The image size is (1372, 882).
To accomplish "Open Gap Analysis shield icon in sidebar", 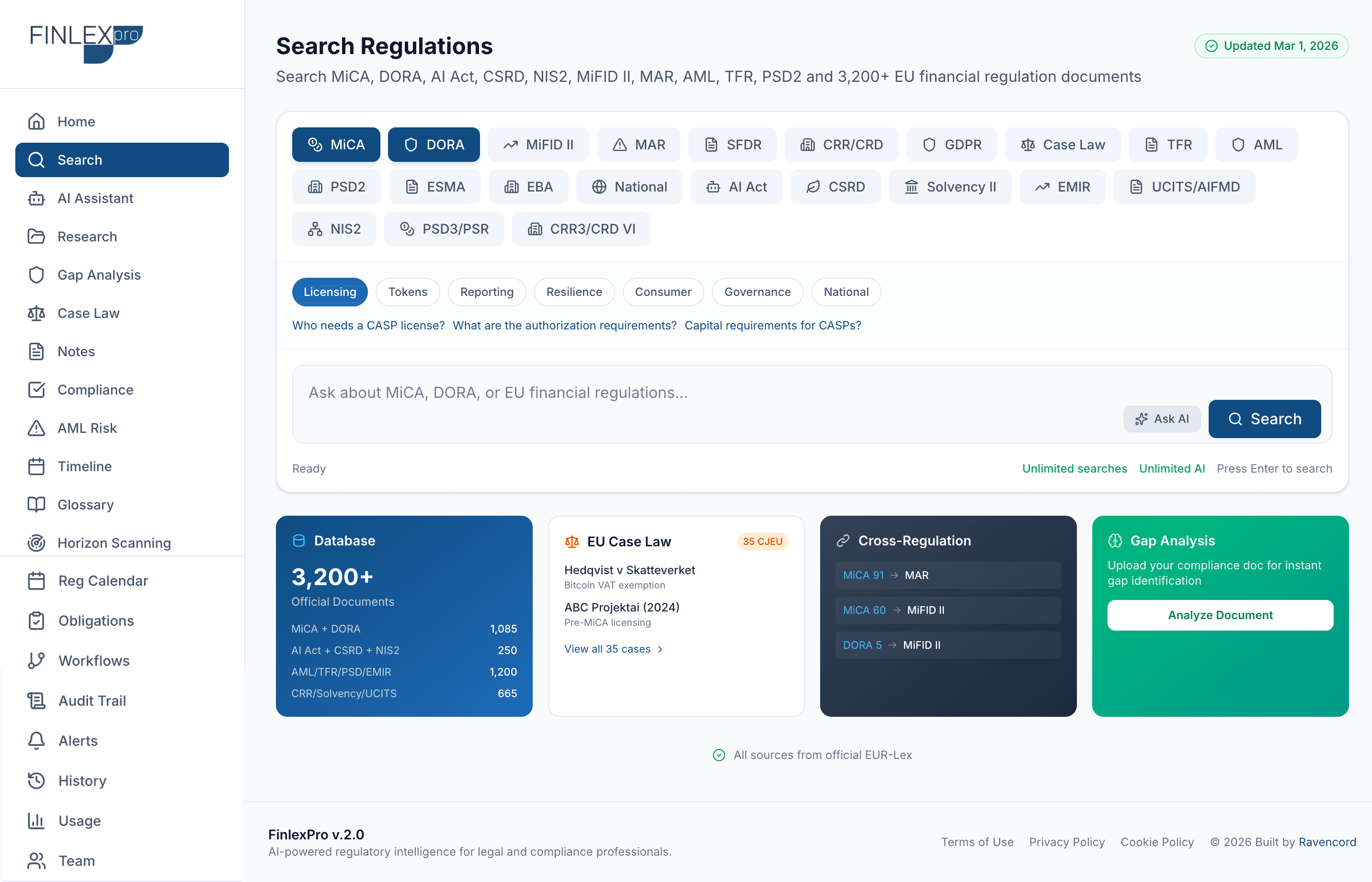I will 36,275.
